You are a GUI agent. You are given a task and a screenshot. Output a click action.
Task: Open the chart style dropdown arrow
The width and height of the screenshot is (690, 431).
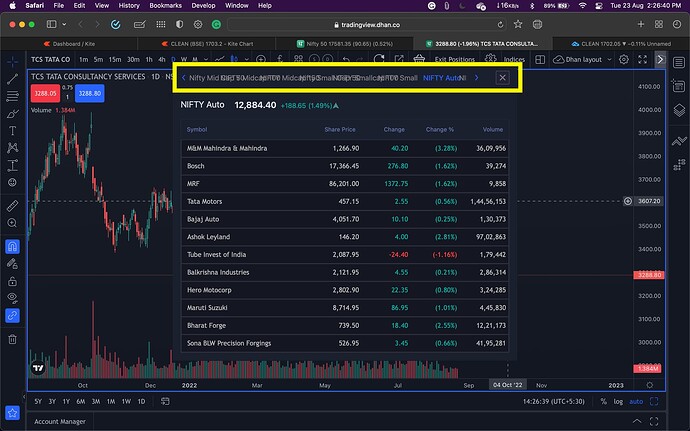pyautogui.click(x=246, y=59)
